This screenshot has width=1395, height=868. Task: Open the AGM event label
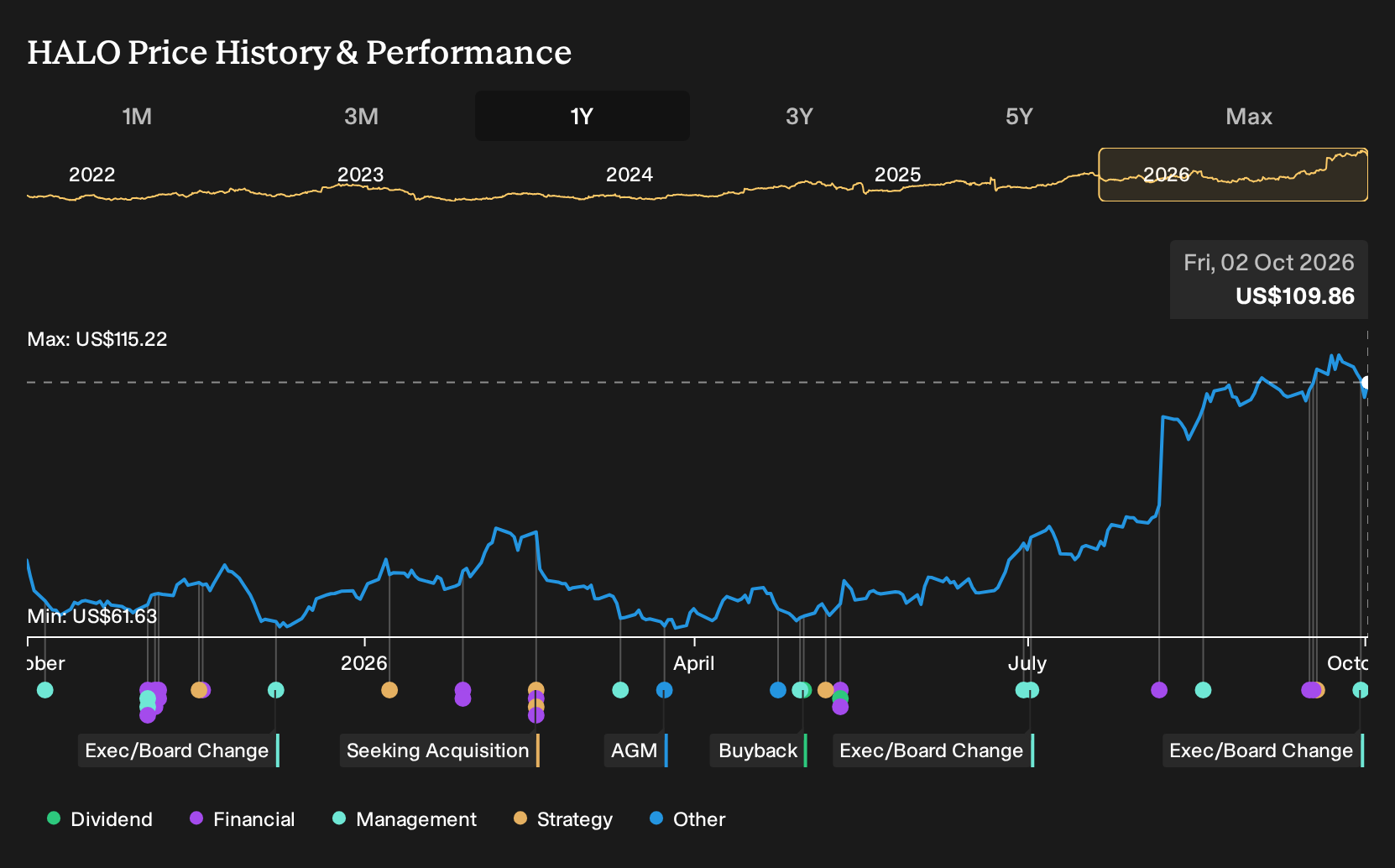(x=635, y=750)
